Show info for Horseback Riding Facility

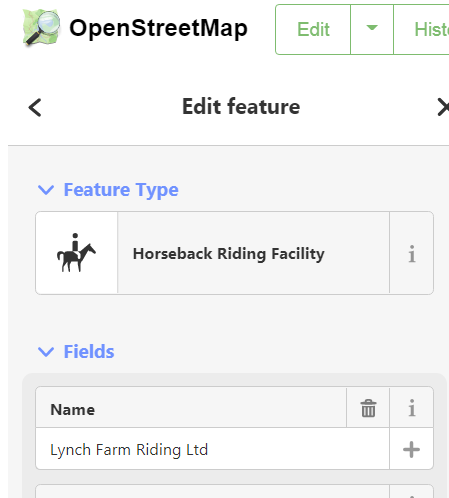[x=412, y=253]
